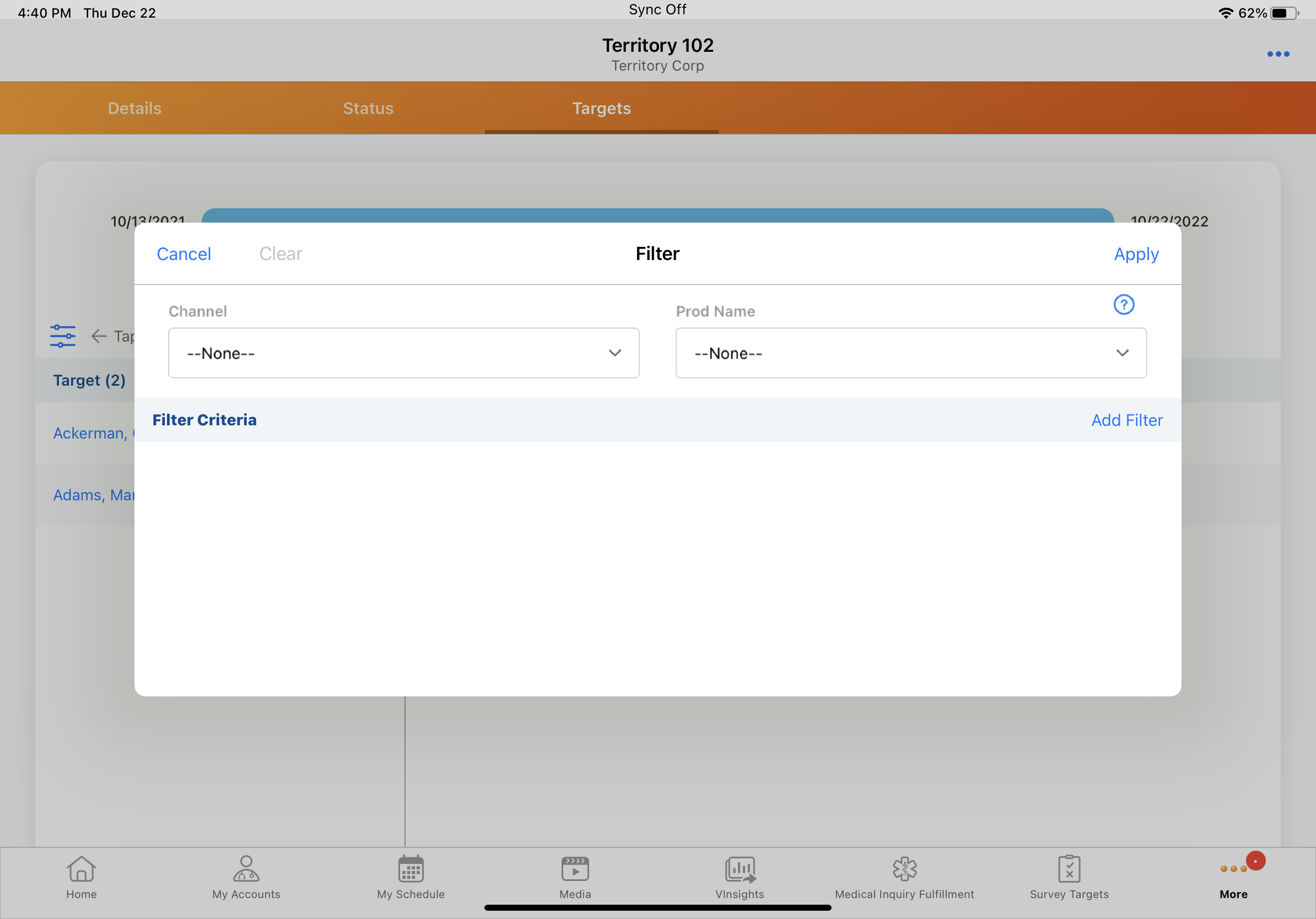Open the three-dot options menu
1316x919 pixels.
pyautogui.click(x=1277, y=54)
